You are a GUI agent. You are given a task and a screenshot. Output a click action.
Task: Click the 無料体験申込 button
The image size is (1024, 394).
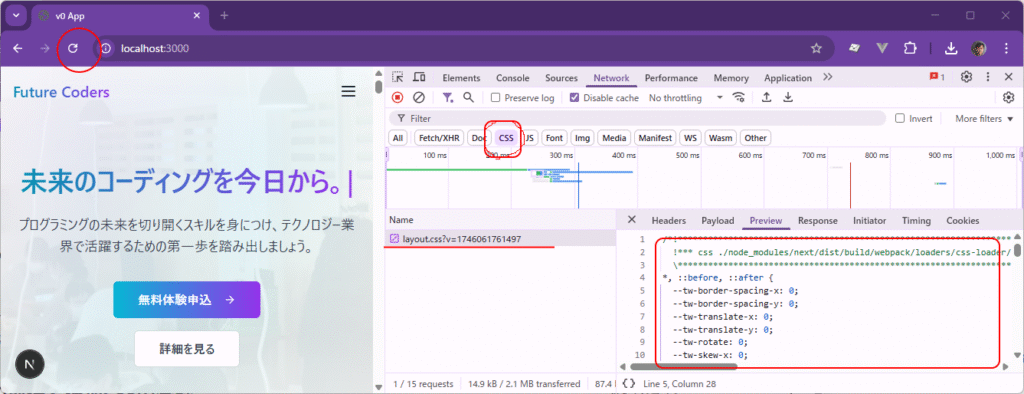pyautogui.click(x=187, y=300)
